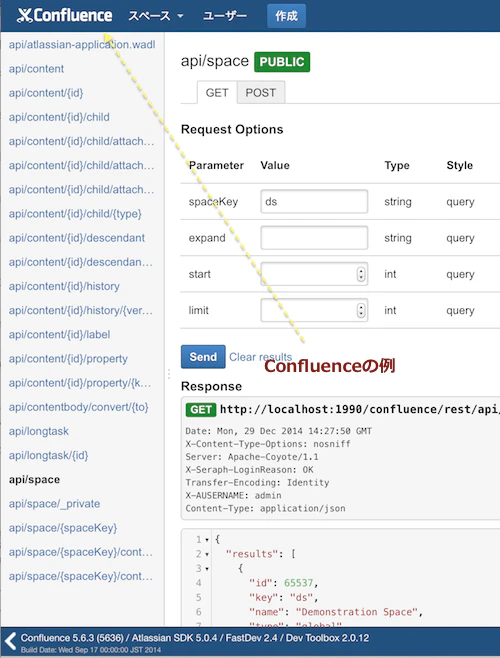This screenshot has height=658, width=500.
Task: Select the bold api/space sidebar entry
Action: point(34,480)
